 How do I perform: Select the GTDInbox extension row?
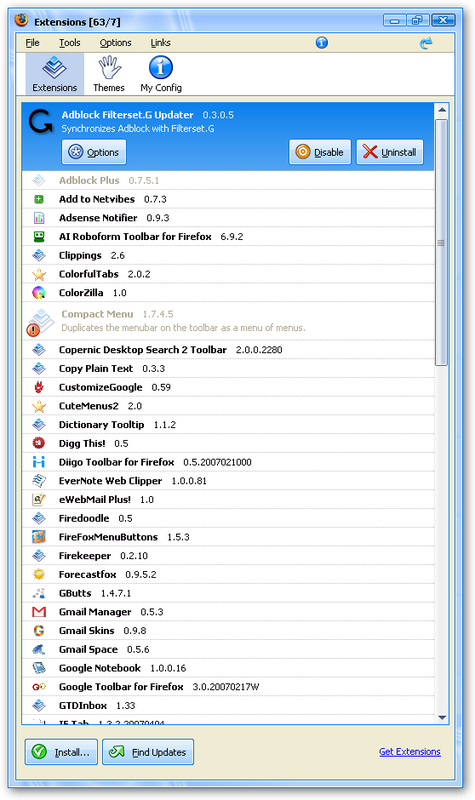(228, 706)
